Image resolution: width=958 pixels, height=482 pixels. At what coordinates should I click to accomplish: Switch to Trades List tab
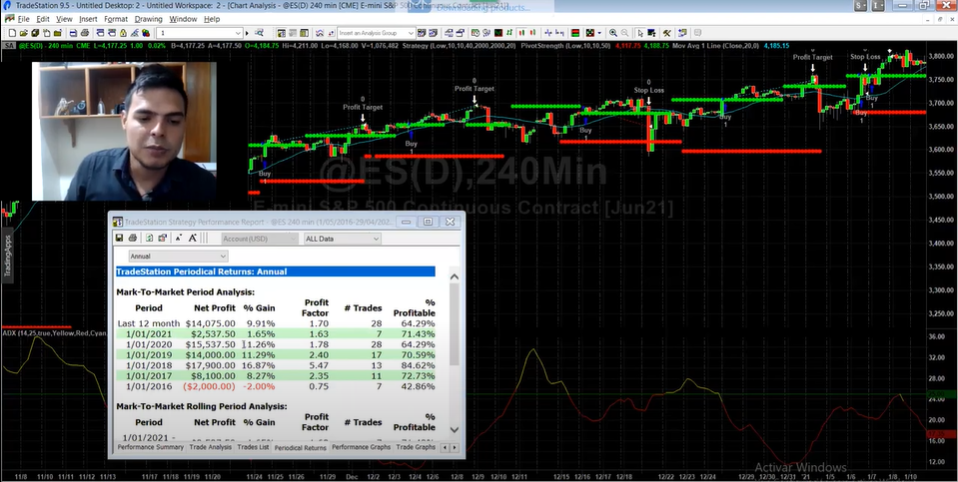click(x=253, y=447)
